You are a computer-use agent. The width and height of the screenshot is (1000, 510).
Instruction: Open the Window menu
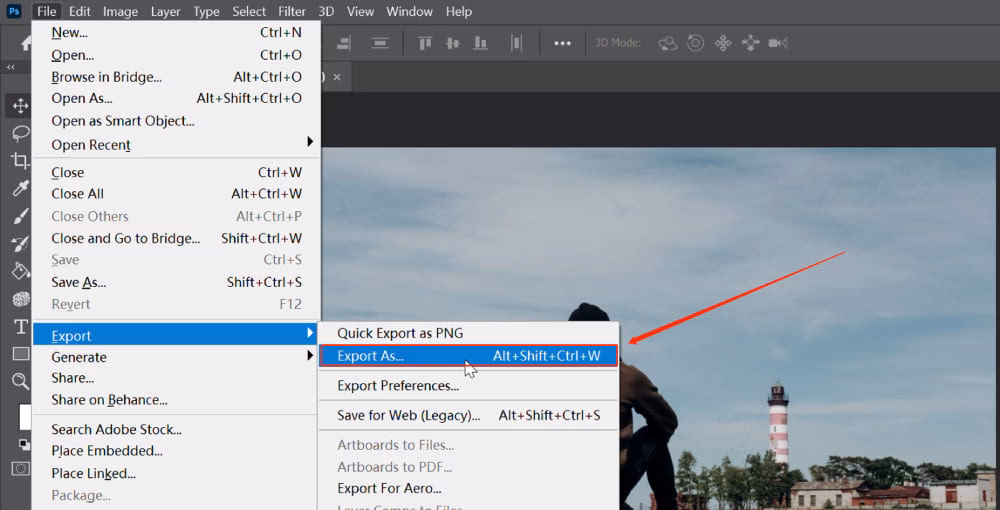tap(409, 11)
